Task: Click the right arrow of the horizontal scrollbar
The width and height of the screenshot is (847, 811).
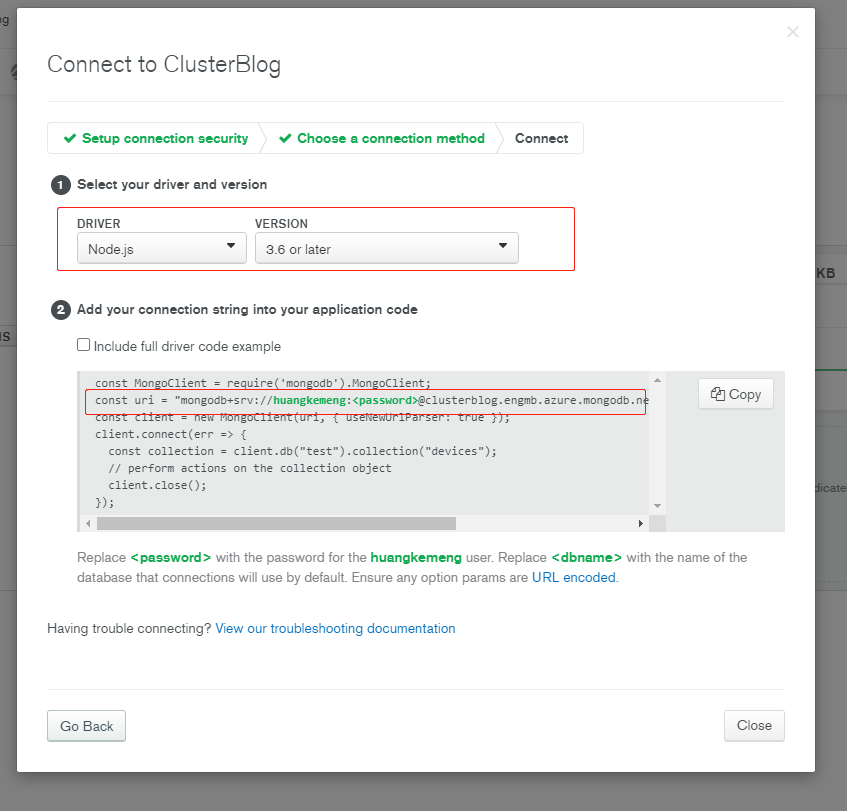Action: (641, 523)
